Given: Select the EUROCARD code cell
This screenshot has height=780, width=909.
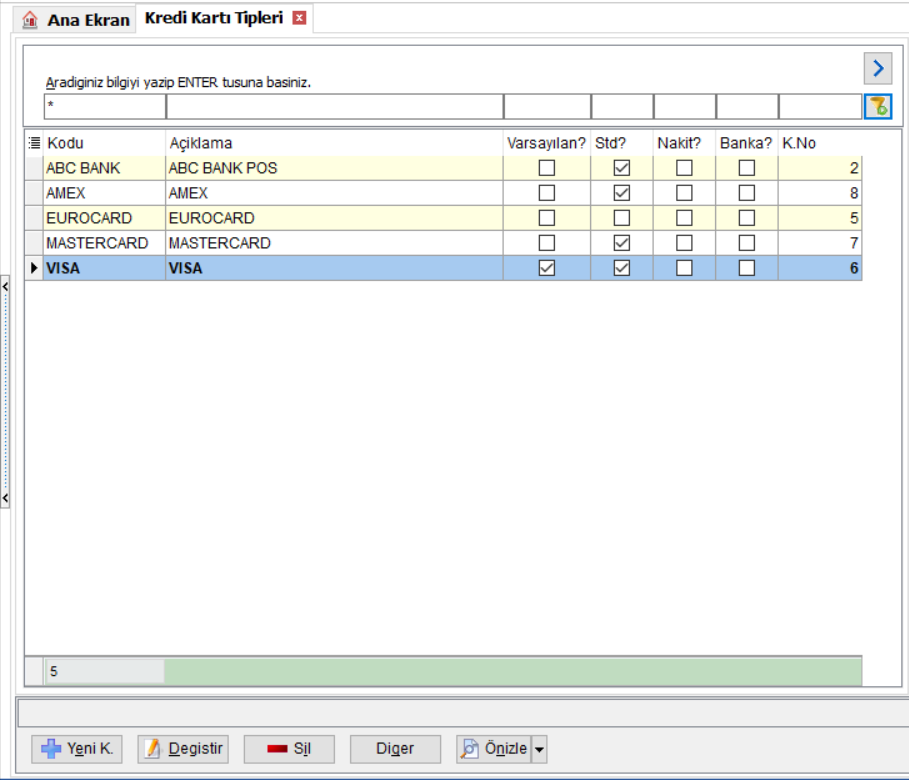Looking at the screenshot, I should (x=104, y=218).
